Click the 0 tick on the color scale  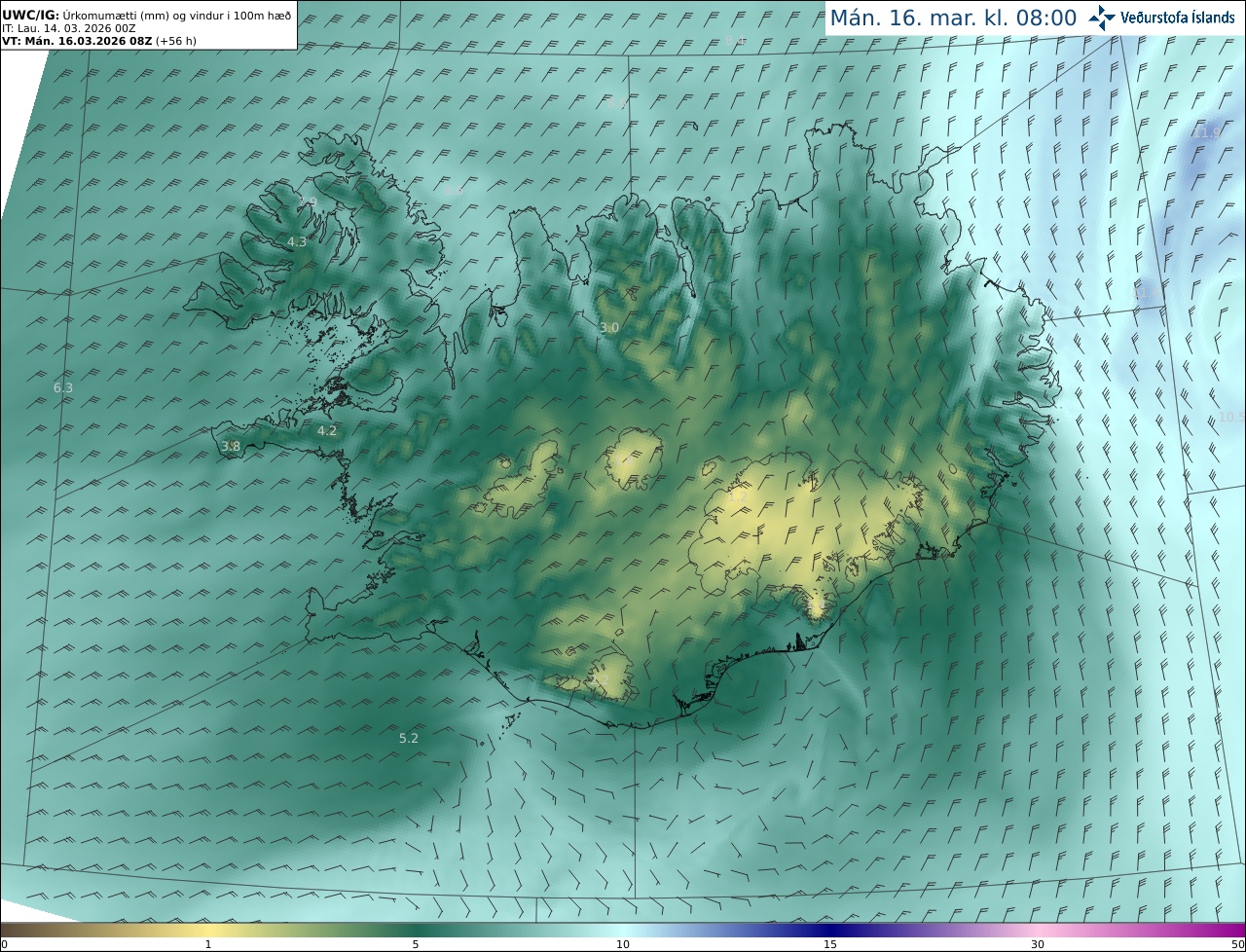[4, 944]
